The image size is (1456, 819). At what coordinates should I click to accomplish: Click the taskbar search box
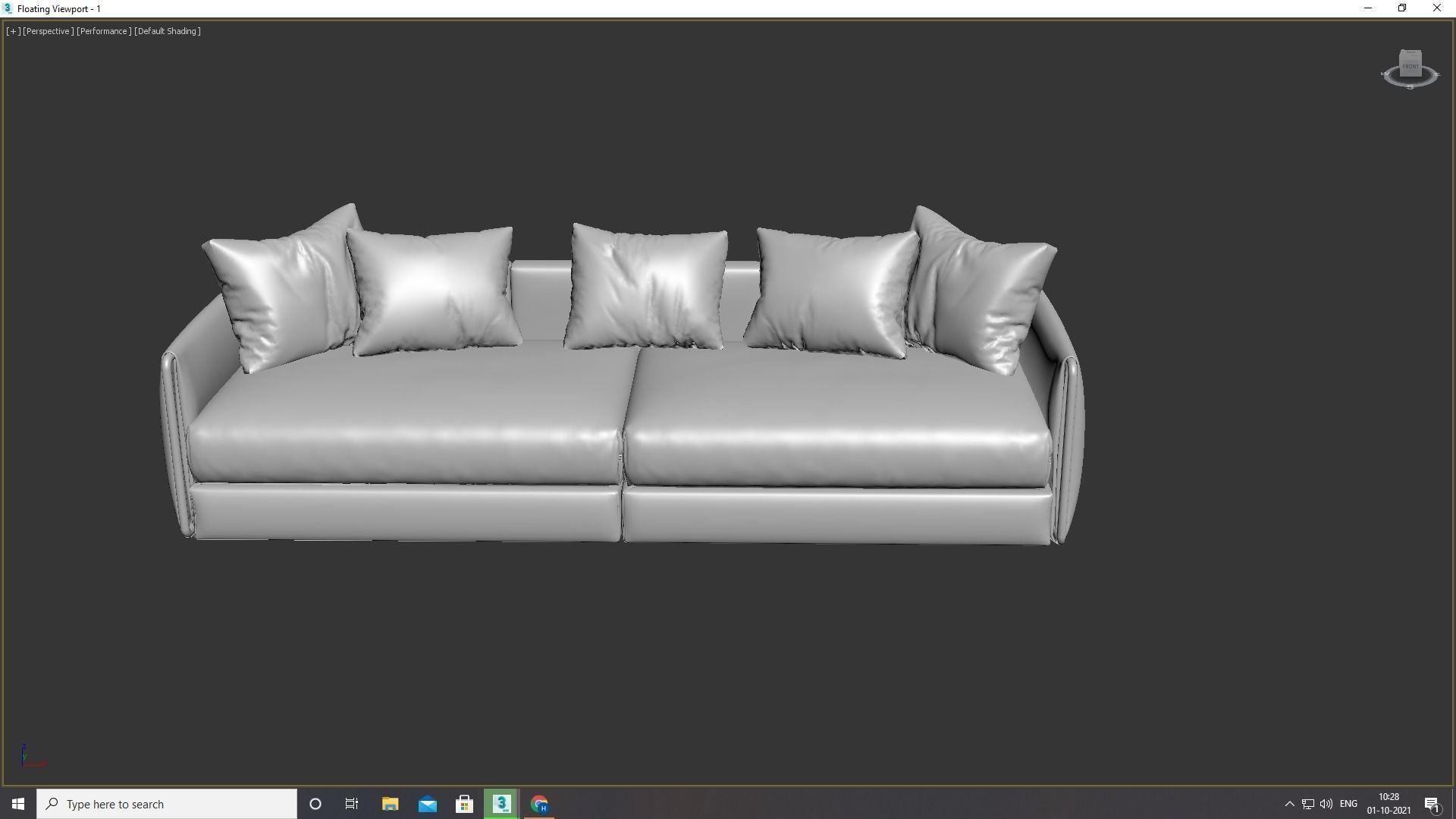(167, 804)
